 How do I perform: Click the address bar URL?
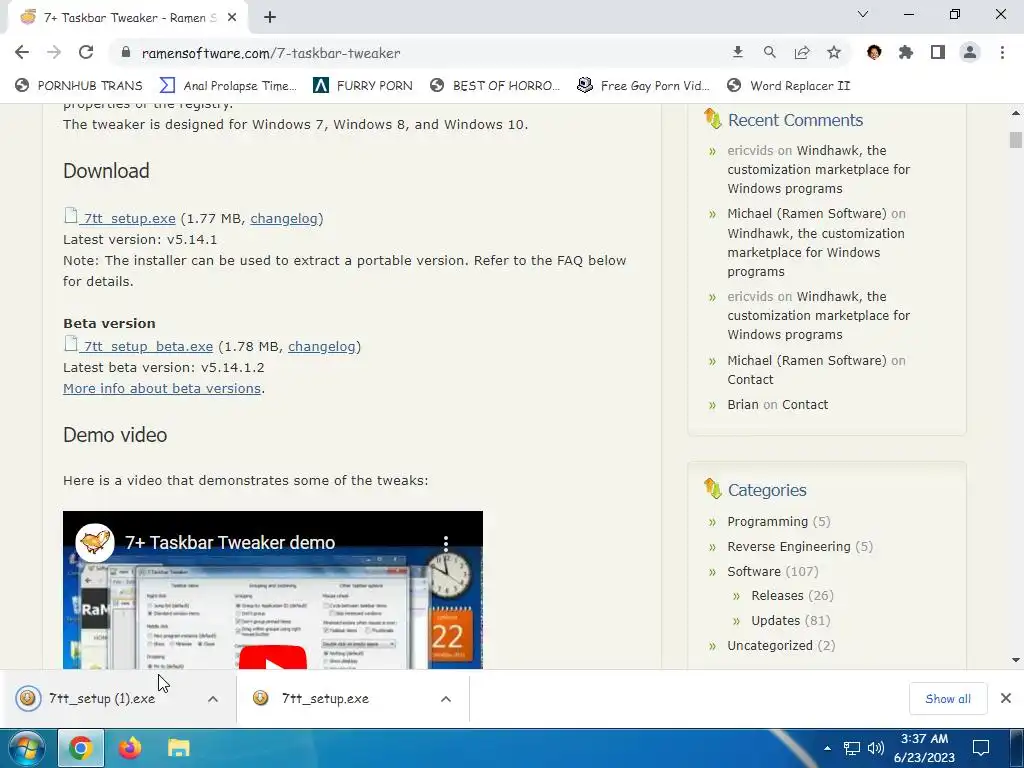click(271, 53)
